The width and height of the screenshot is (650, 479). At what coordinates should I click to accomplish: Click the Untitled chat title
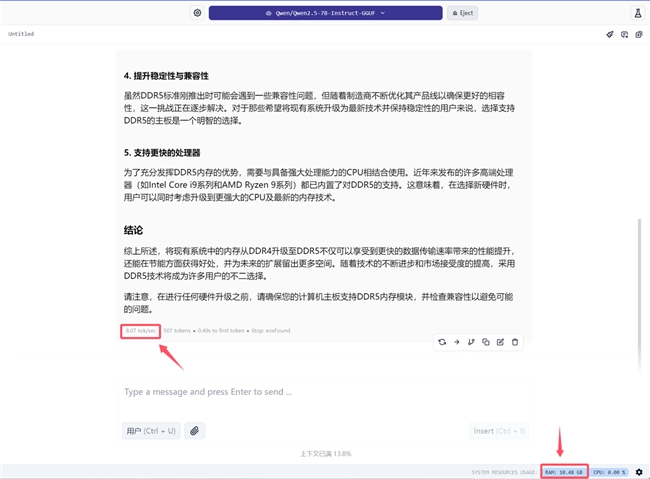21,34
